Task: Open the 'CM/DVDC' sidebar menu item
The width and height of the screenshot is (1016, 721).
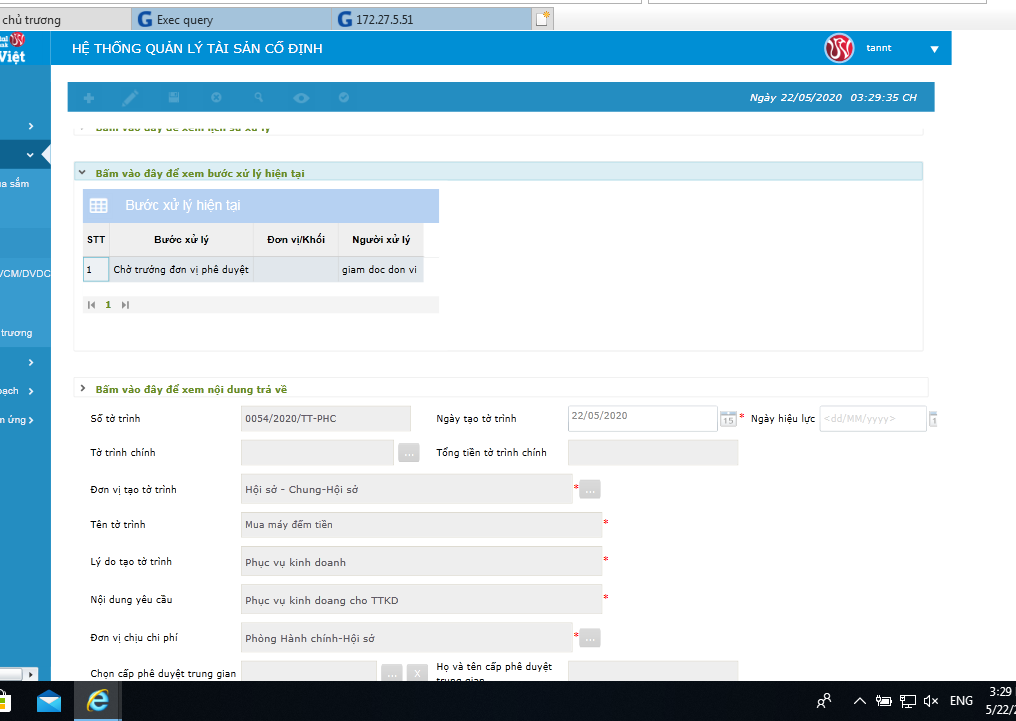Action: coord(25,273)
